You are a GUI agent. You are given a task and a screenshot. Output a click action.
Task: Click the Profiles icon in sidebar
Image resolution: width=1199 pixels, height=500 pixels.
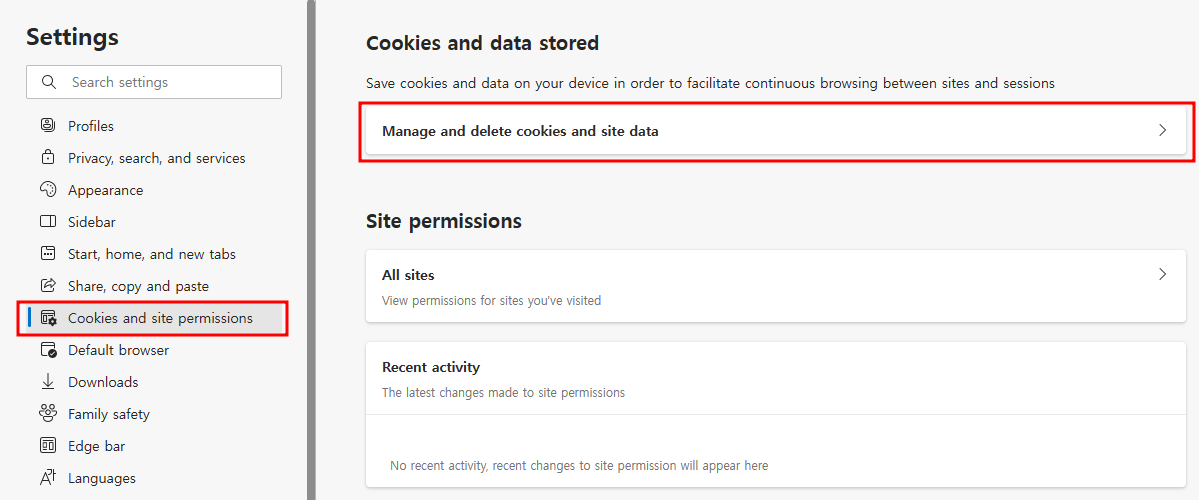(48, 125)
